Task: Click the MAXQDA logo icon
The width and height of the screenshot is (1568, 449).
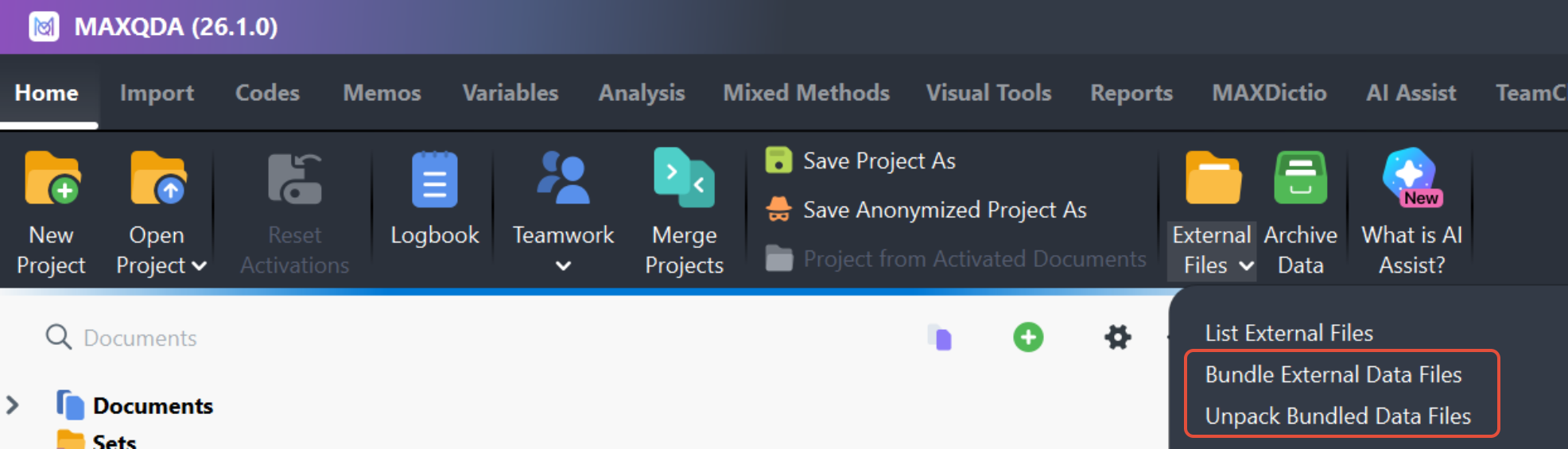Action: (x=45, y=27)
